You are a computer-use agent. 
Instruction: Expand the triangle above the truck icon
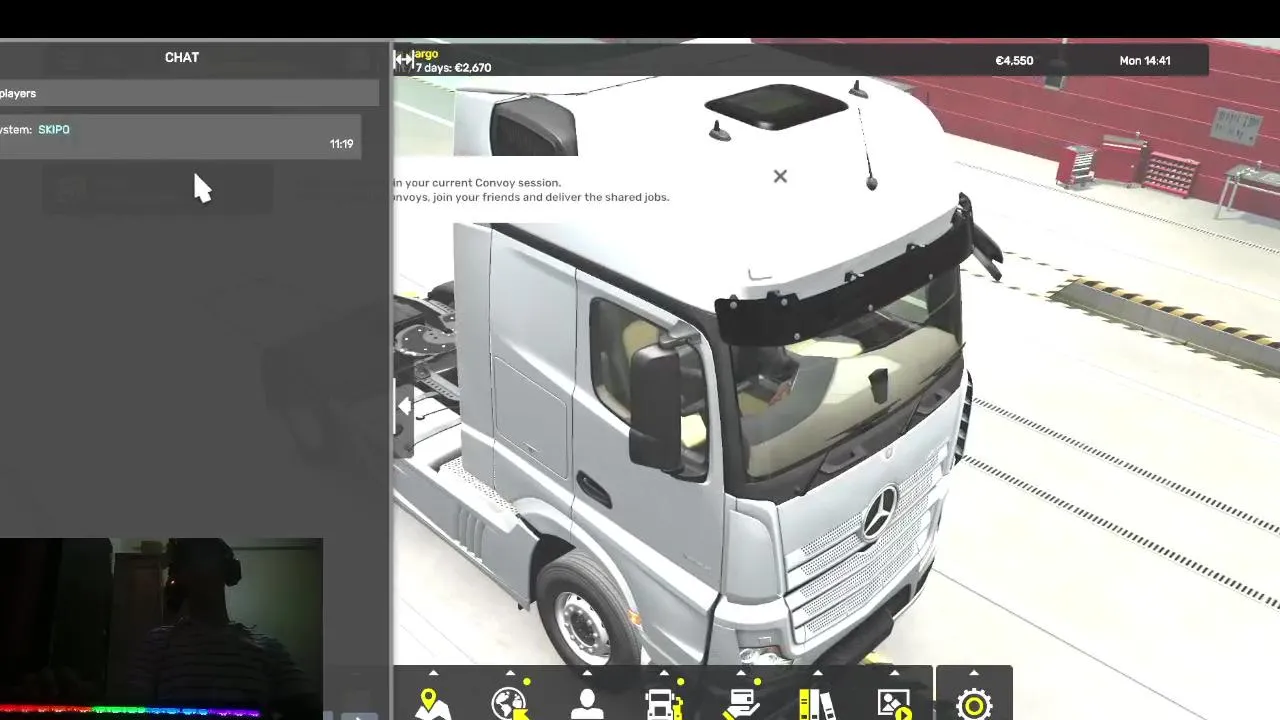point(664,673)
